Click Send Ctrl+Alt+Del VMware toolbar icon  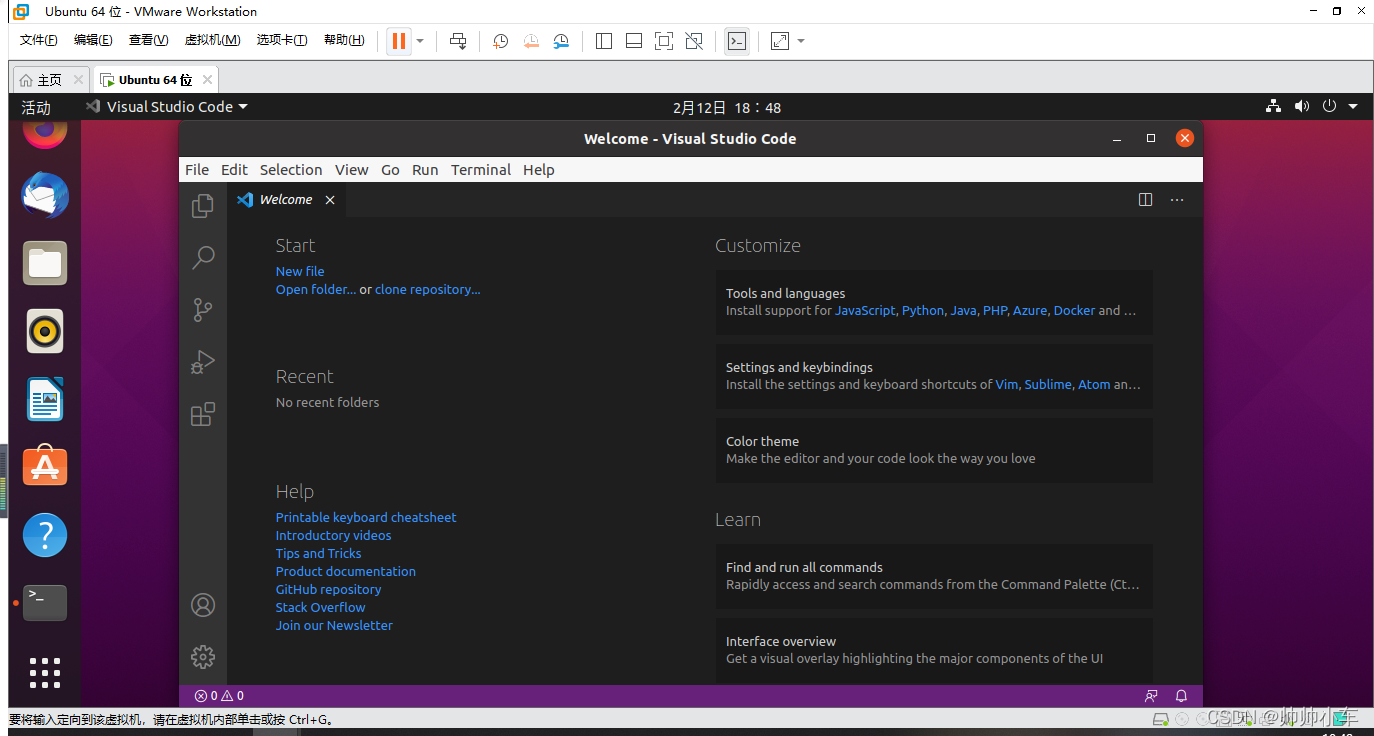tap(458, 41)
